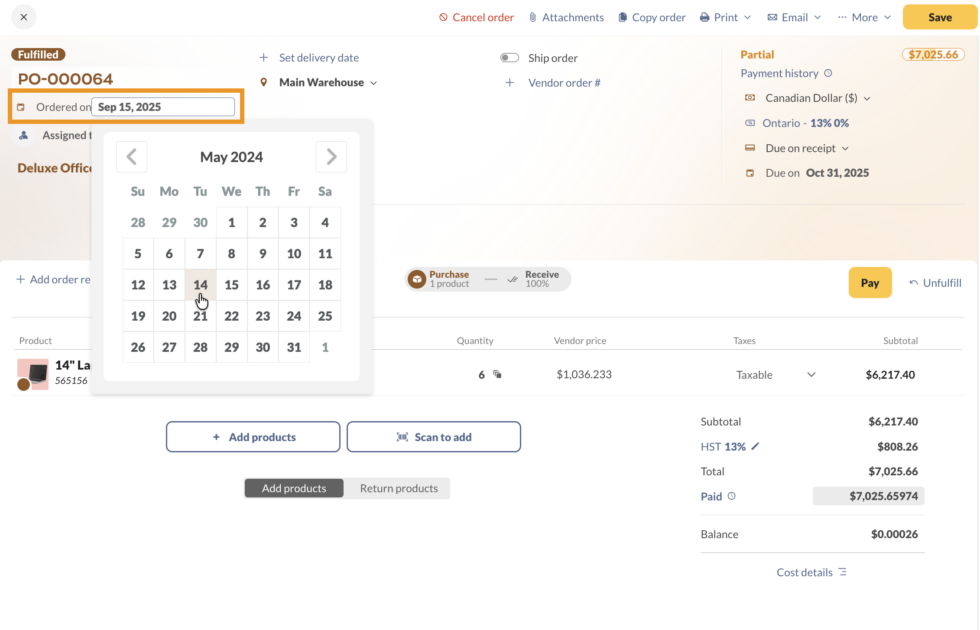
Task: Click the assigned user person icon
Action: pyautogui.click(x=24, y=135)
